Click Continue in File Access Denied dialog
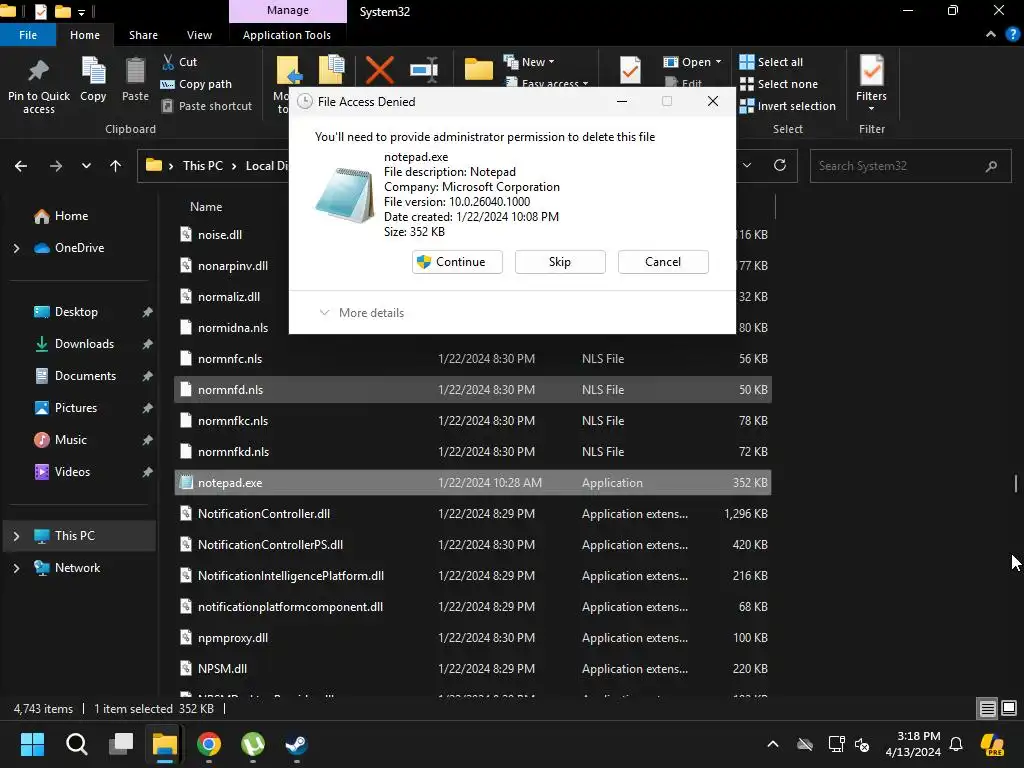Viewport: 1024px width, 768px height. [457, 262]
